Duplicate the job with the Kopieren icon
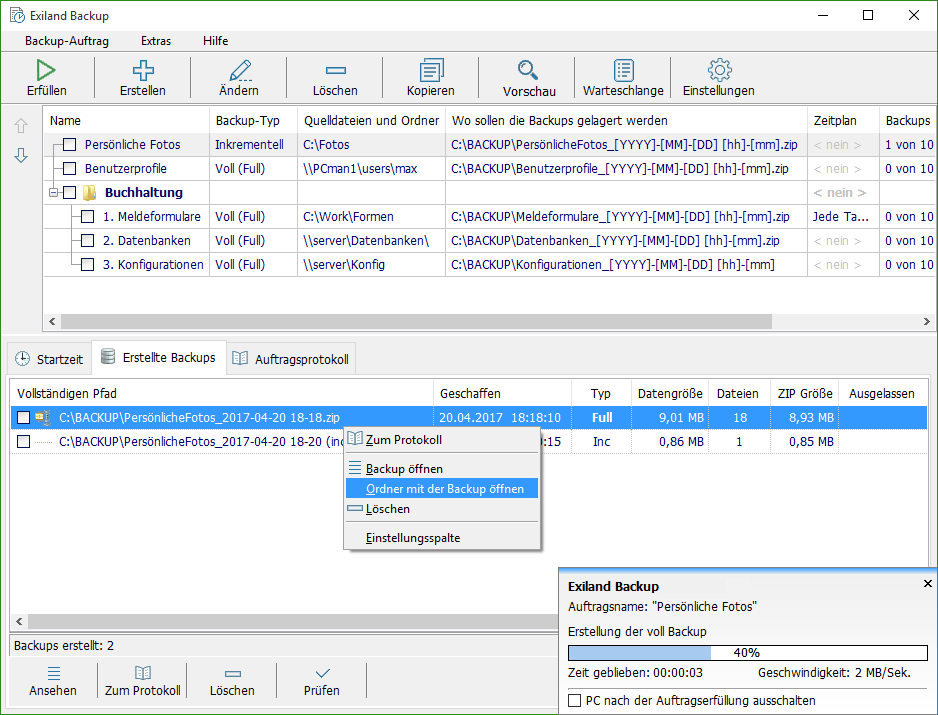The image size is (938, 715). 431,70
